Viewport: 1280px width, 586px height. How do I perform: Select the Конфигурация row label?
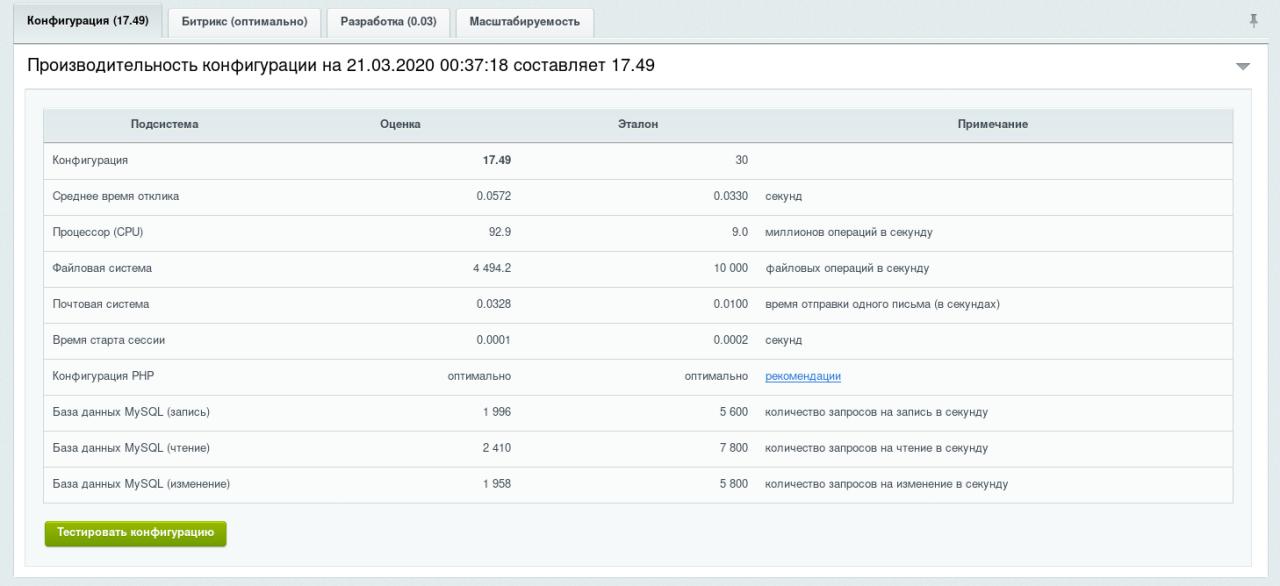pyautogui.click(x=90, y=160)
